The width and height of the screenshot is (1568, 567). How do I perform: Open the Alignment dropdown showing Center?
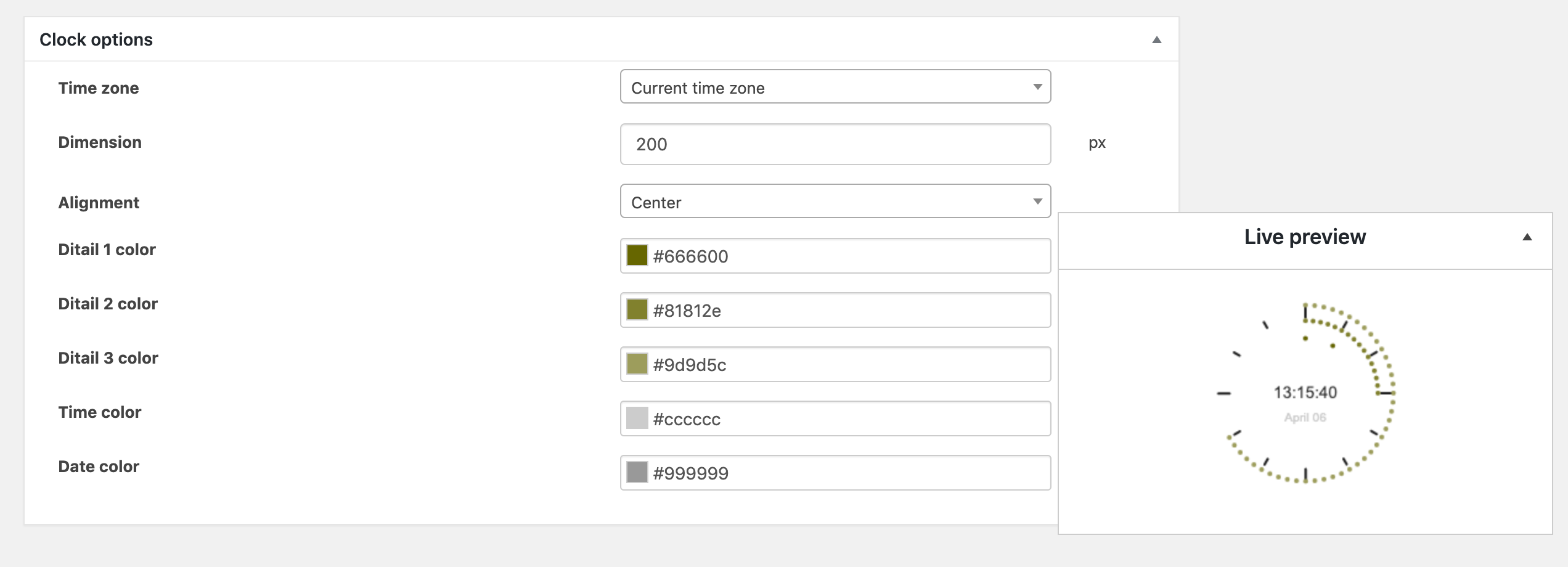(835, 202)
